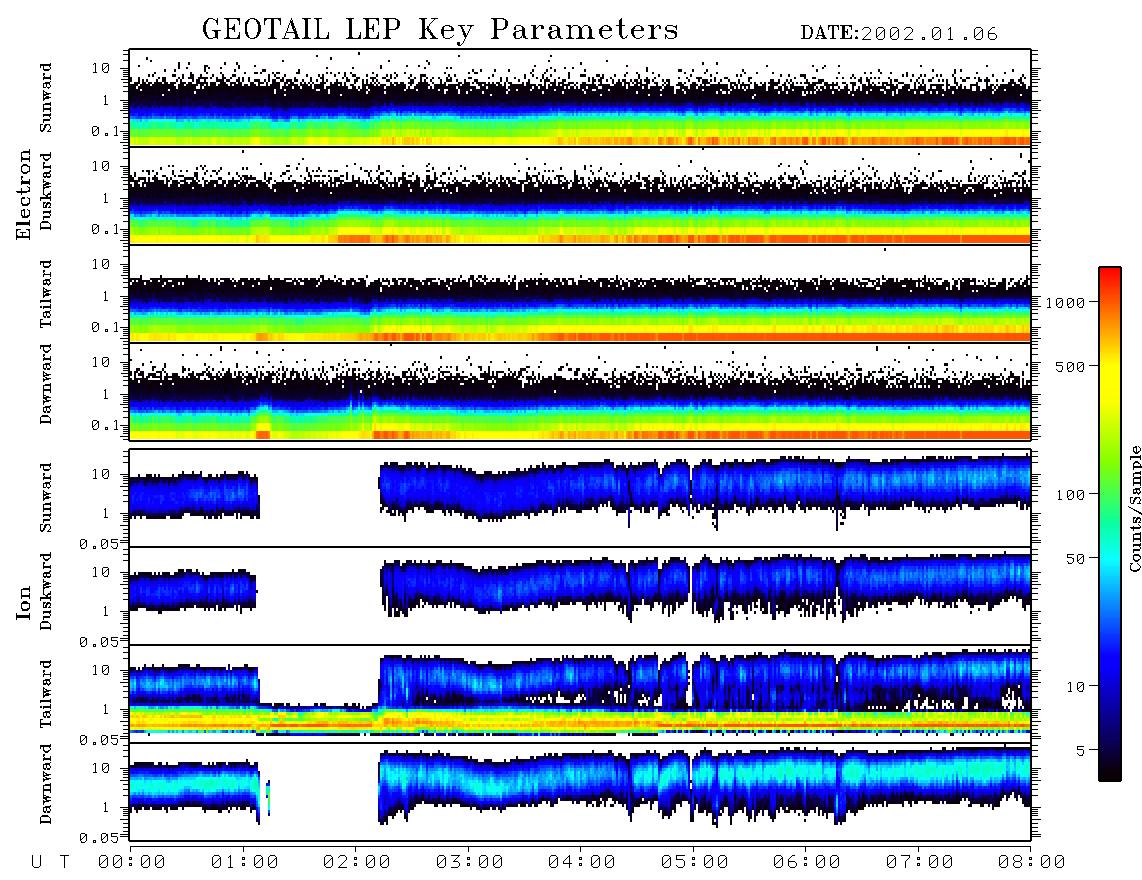Image resolution: width=1142 pixels, height=880 pixels.
Task: Select the "07:00" time tick label
Action: point(920,862)
